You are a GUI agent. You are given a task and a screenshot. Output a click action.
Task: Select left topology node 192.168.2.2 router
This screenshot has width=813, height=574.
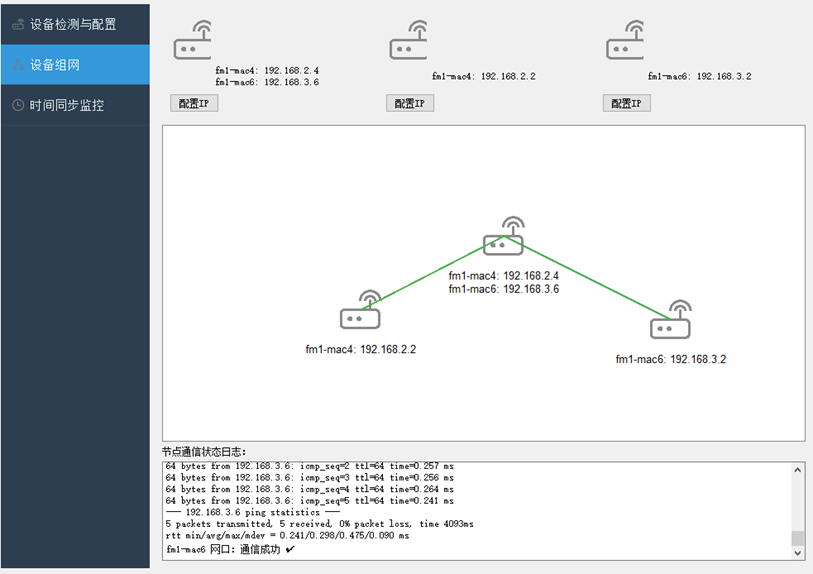[x=360, y=310]
